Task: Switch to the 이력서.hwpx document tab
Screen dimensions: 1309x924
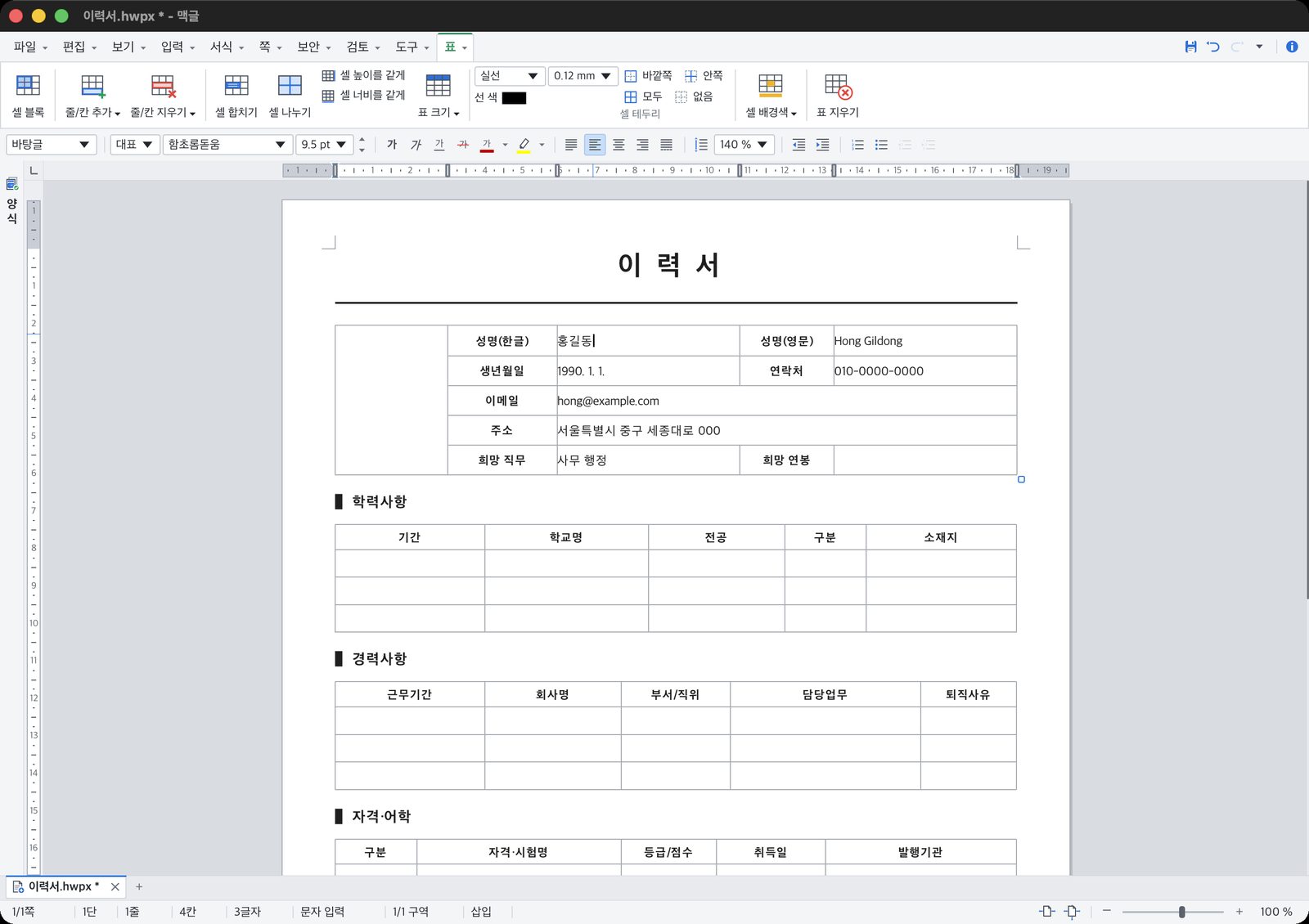Action: coord(64,886)
